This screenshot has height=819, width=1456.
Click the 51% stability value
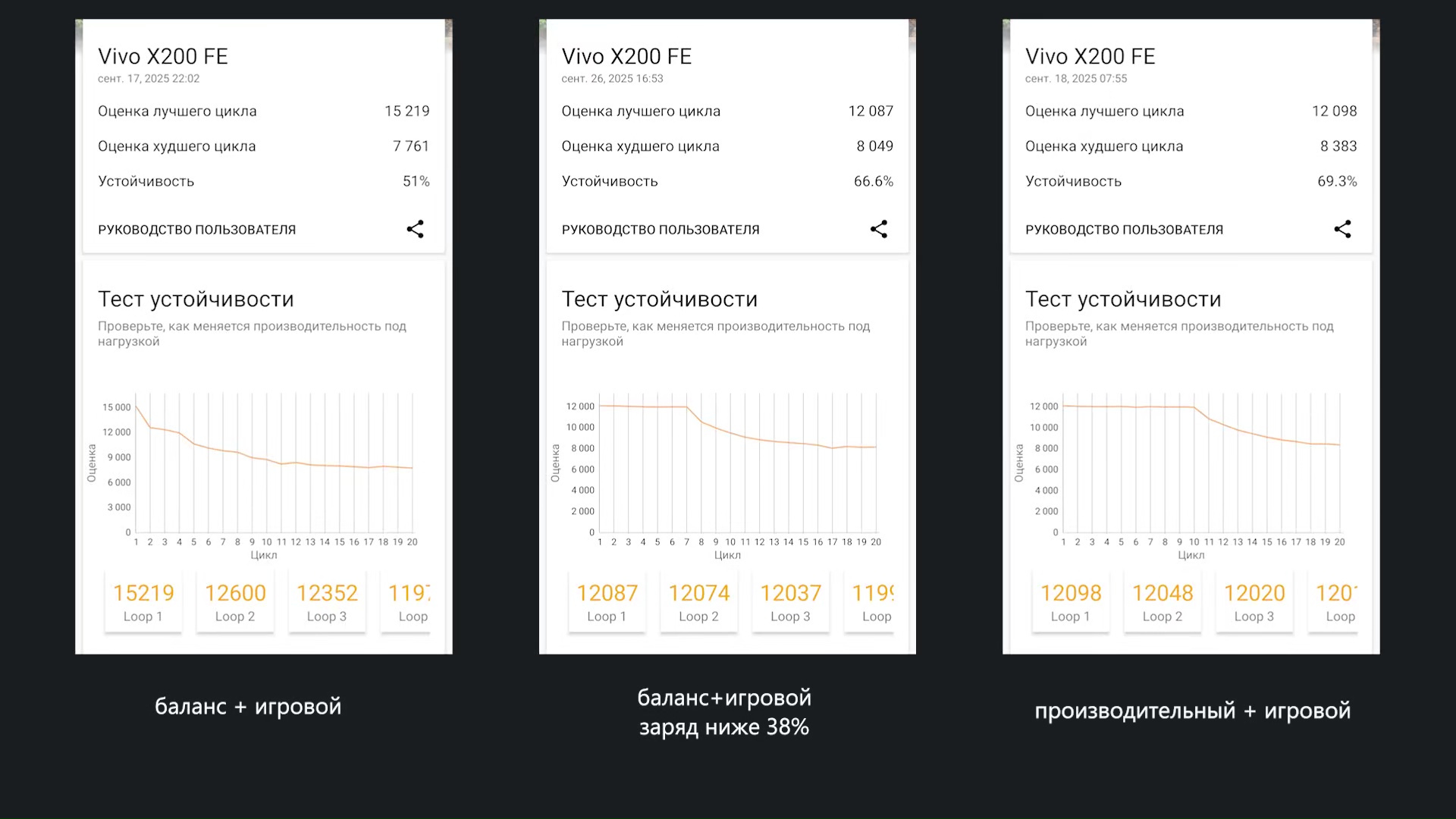tap(416, 181)
